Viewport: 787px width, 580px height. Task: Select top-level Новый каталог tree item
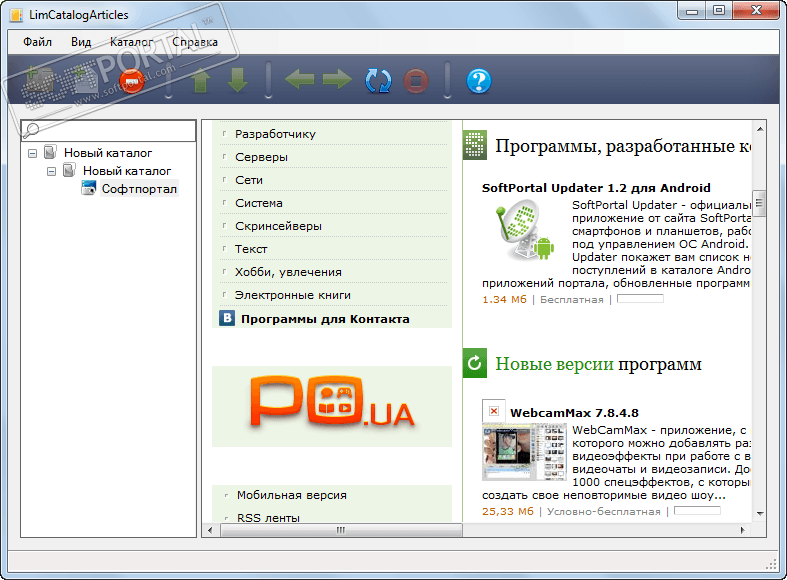pyautogui.click(x=108, y=153)
